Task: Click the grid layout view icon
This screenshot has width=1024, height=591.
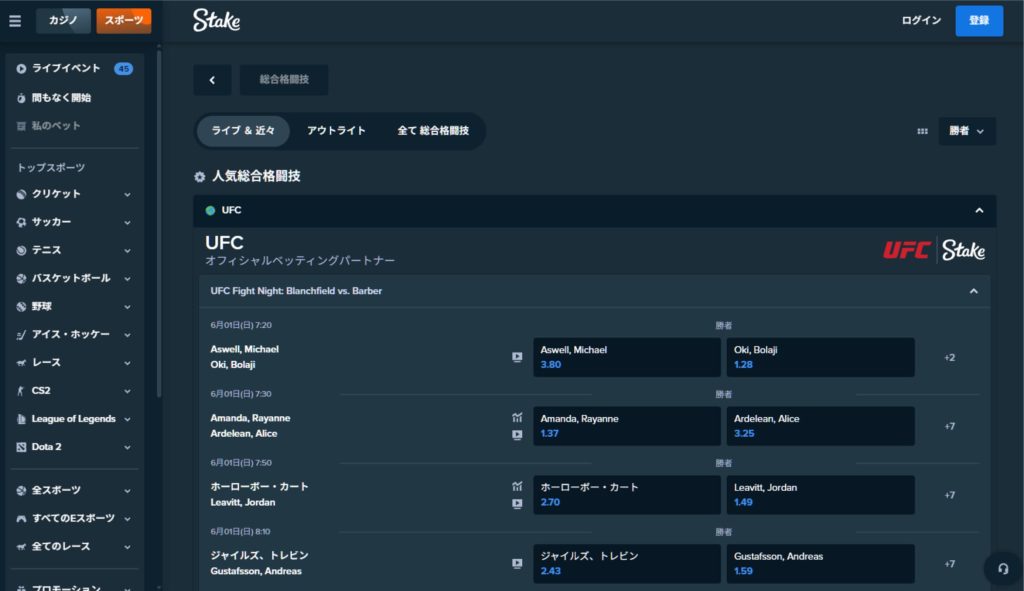Action: tap(922, 131)
